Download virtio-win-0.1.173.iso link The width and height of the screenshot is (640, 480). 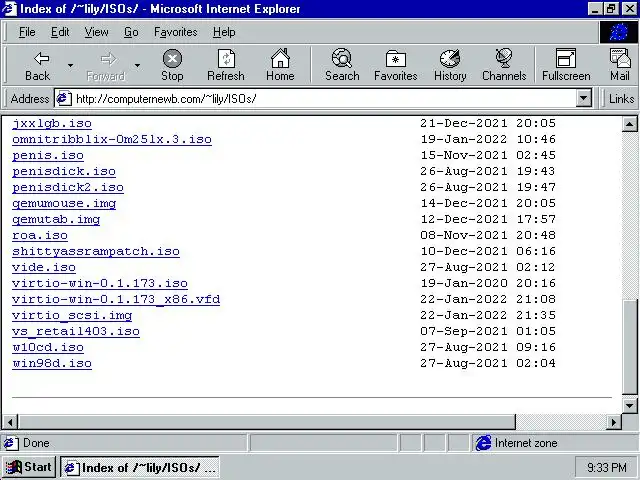coord(100,283)
